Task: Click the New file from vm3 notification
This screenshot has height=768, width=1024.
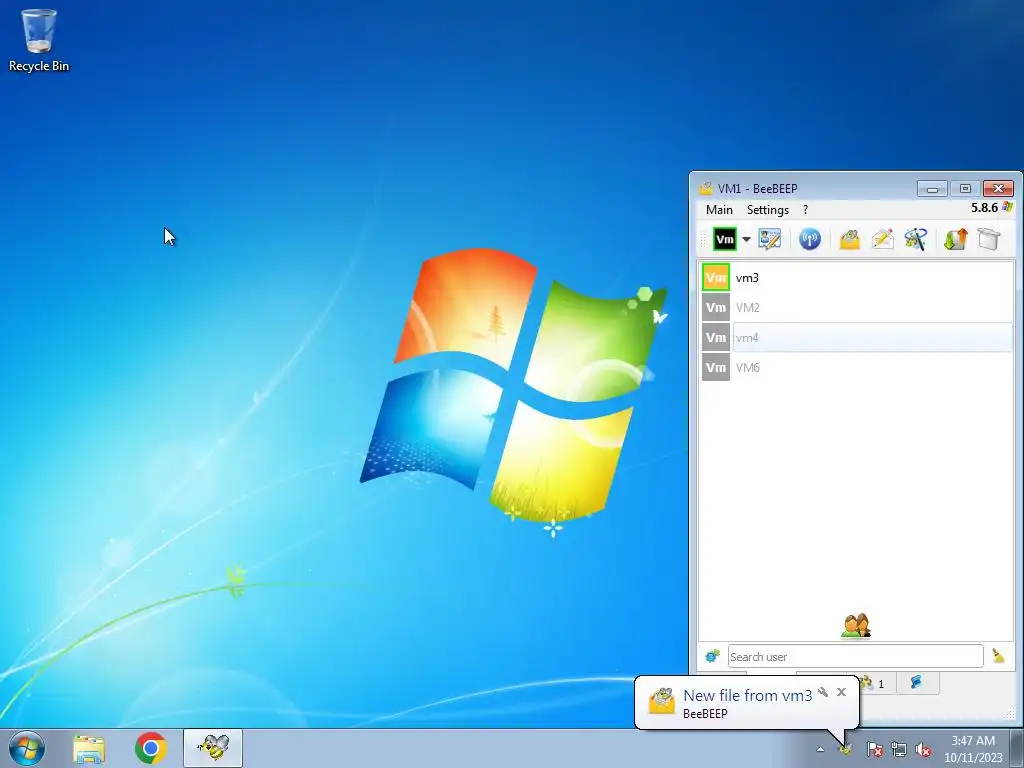Action: (747, 696)
